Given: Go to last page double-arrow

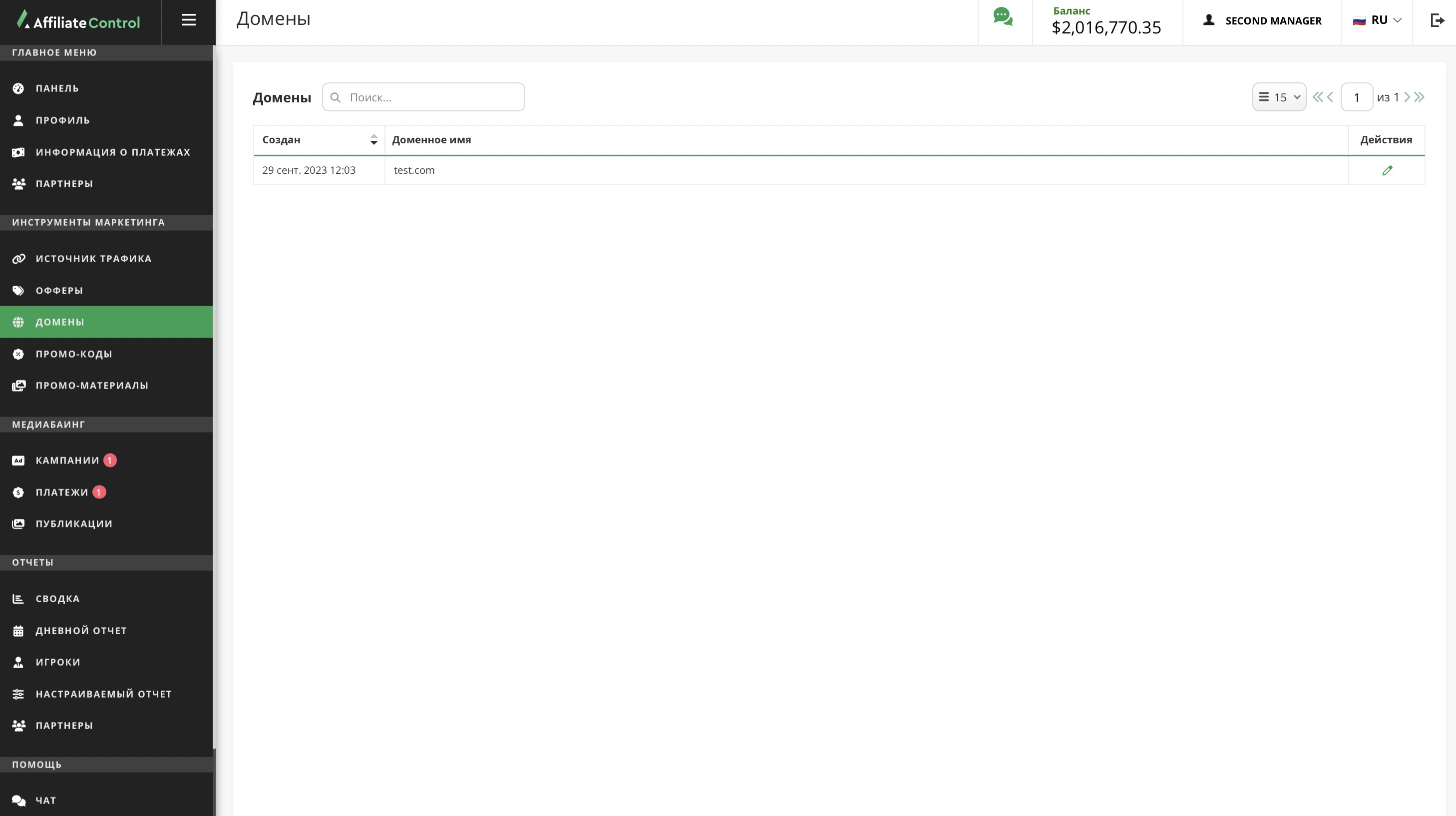Looking at the screenshot, I should coord(1419,97).
